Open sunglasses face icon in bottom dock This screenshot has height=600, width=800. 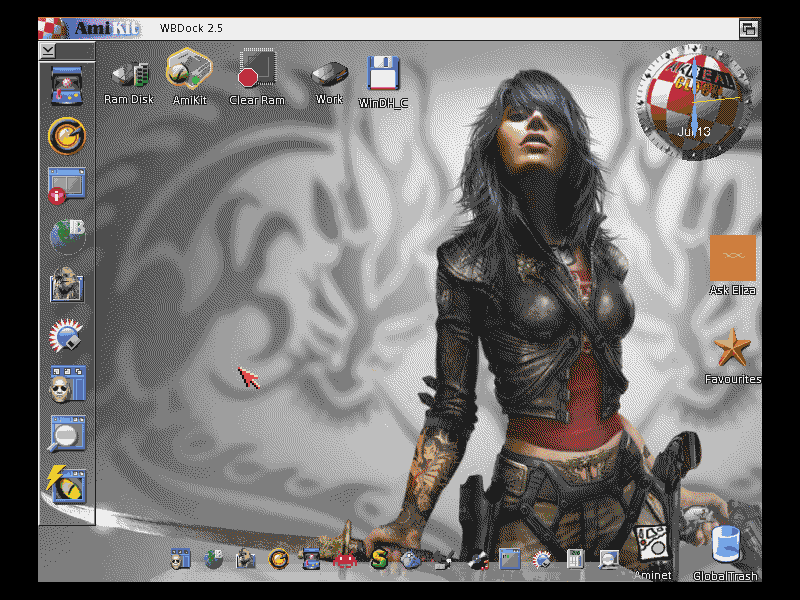click(181, 559)
